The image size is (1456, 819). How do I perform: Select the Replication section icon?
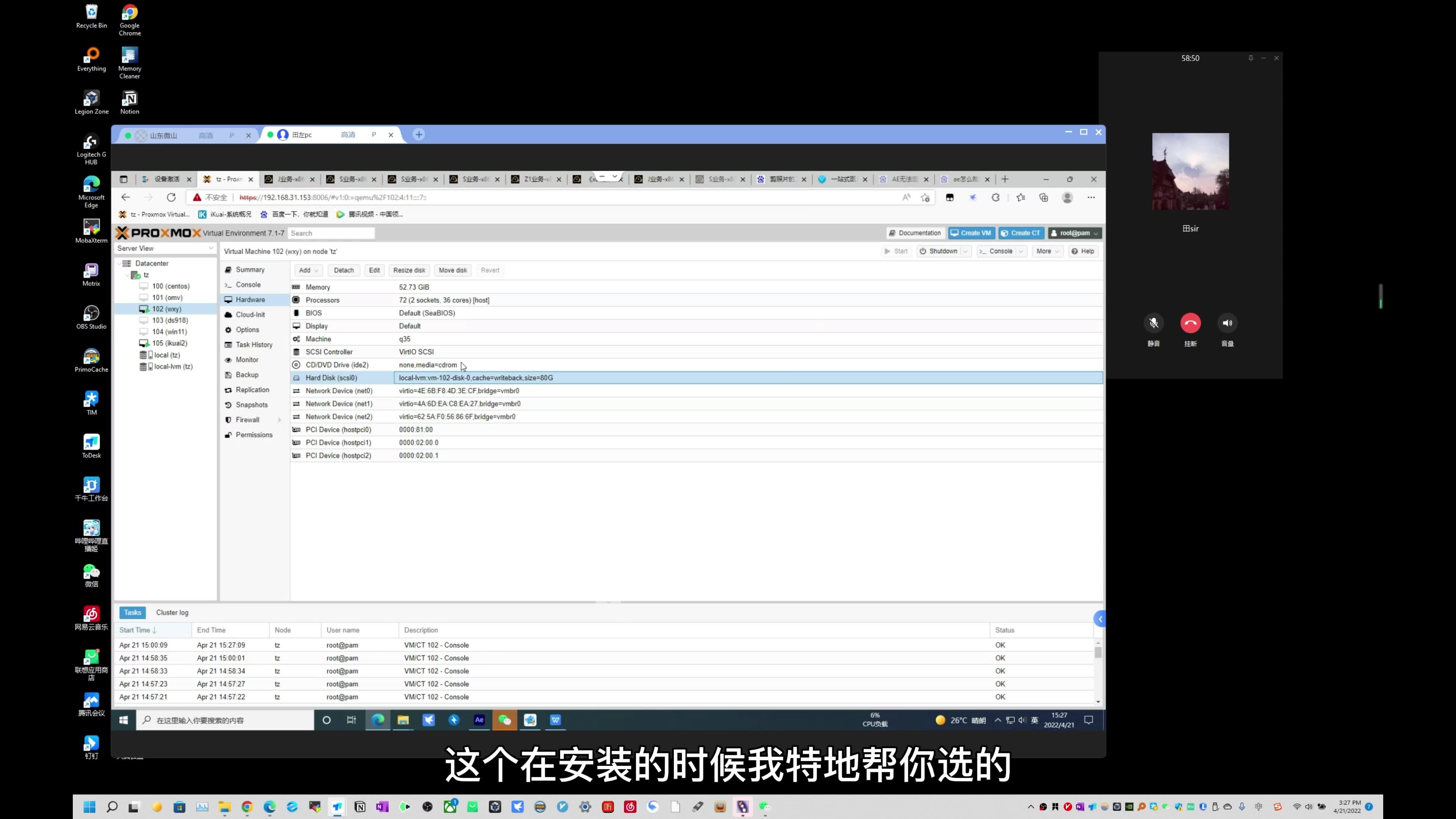coord(228,389)
